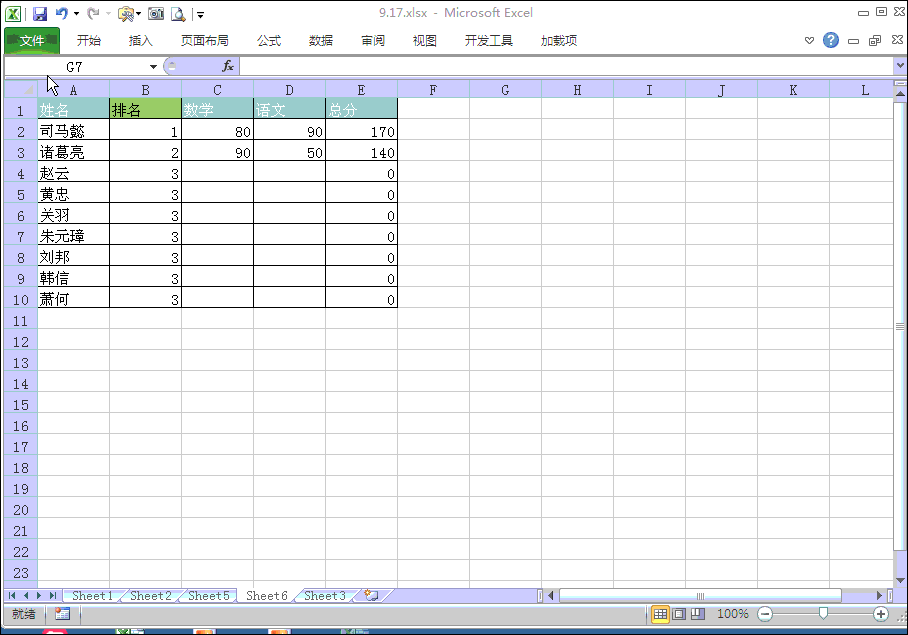Open the 开始 (Home) ribbon tab

point(89,41)
